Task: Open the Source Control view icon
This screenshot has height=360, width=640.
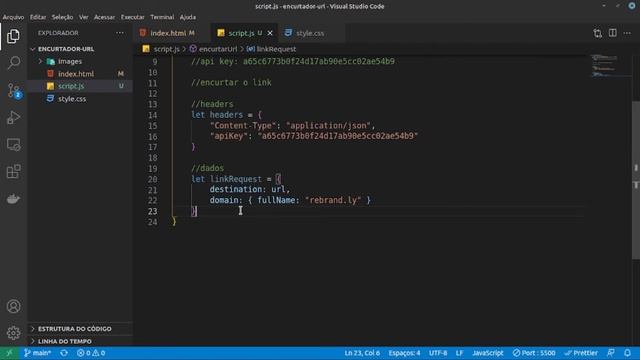Action: click(13, 90)
